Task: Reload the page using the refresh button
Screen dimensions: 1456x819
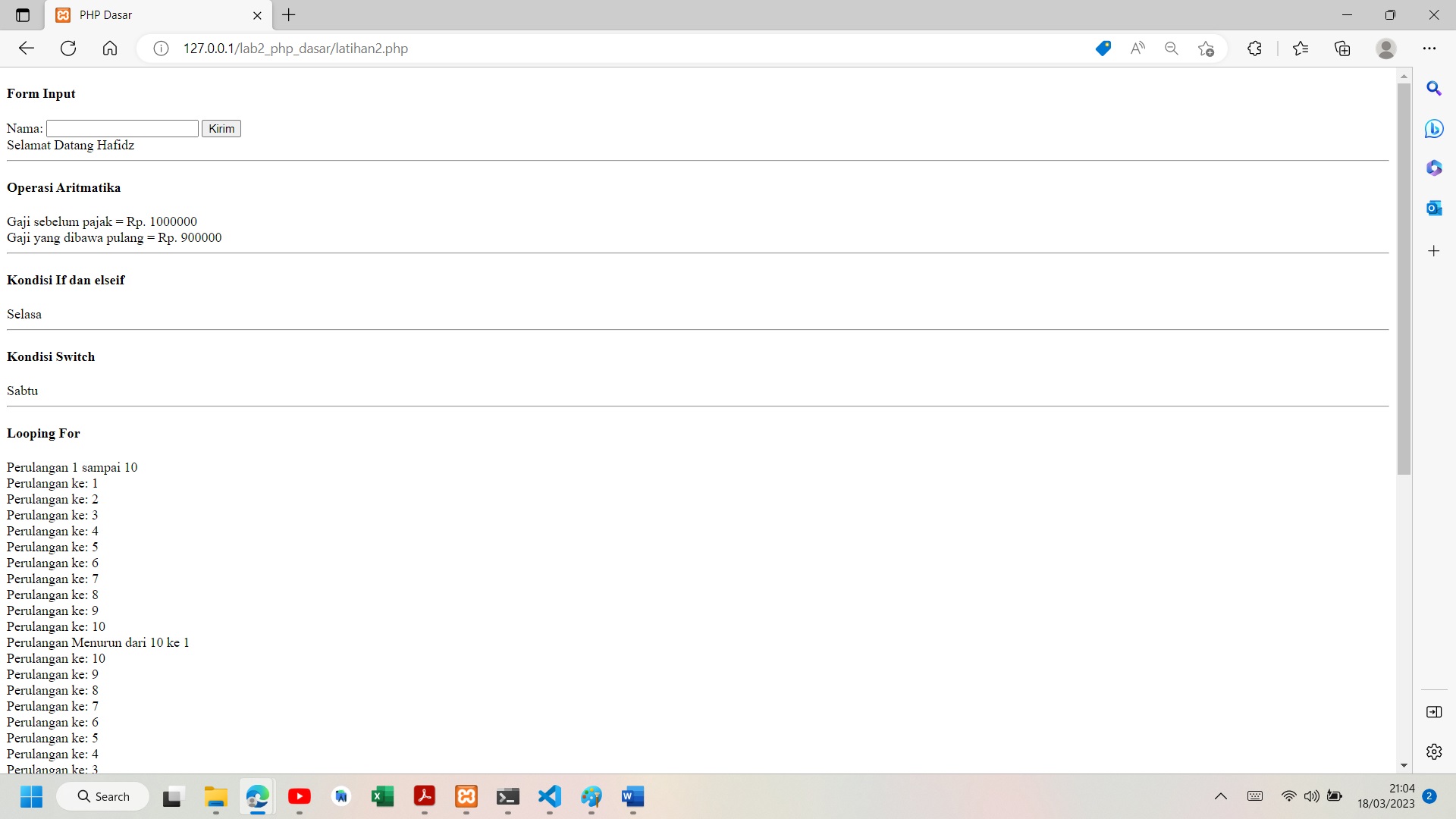Action: click(x=68, y=48)
